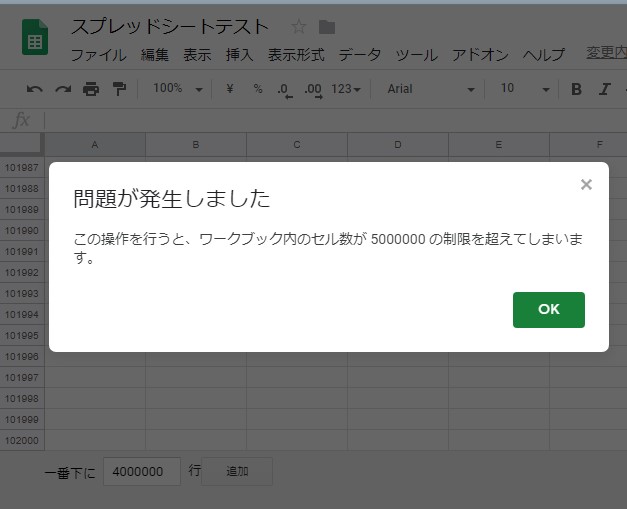Open the データ menu
The height and width of the screenshot is (509, 627).
360,54
